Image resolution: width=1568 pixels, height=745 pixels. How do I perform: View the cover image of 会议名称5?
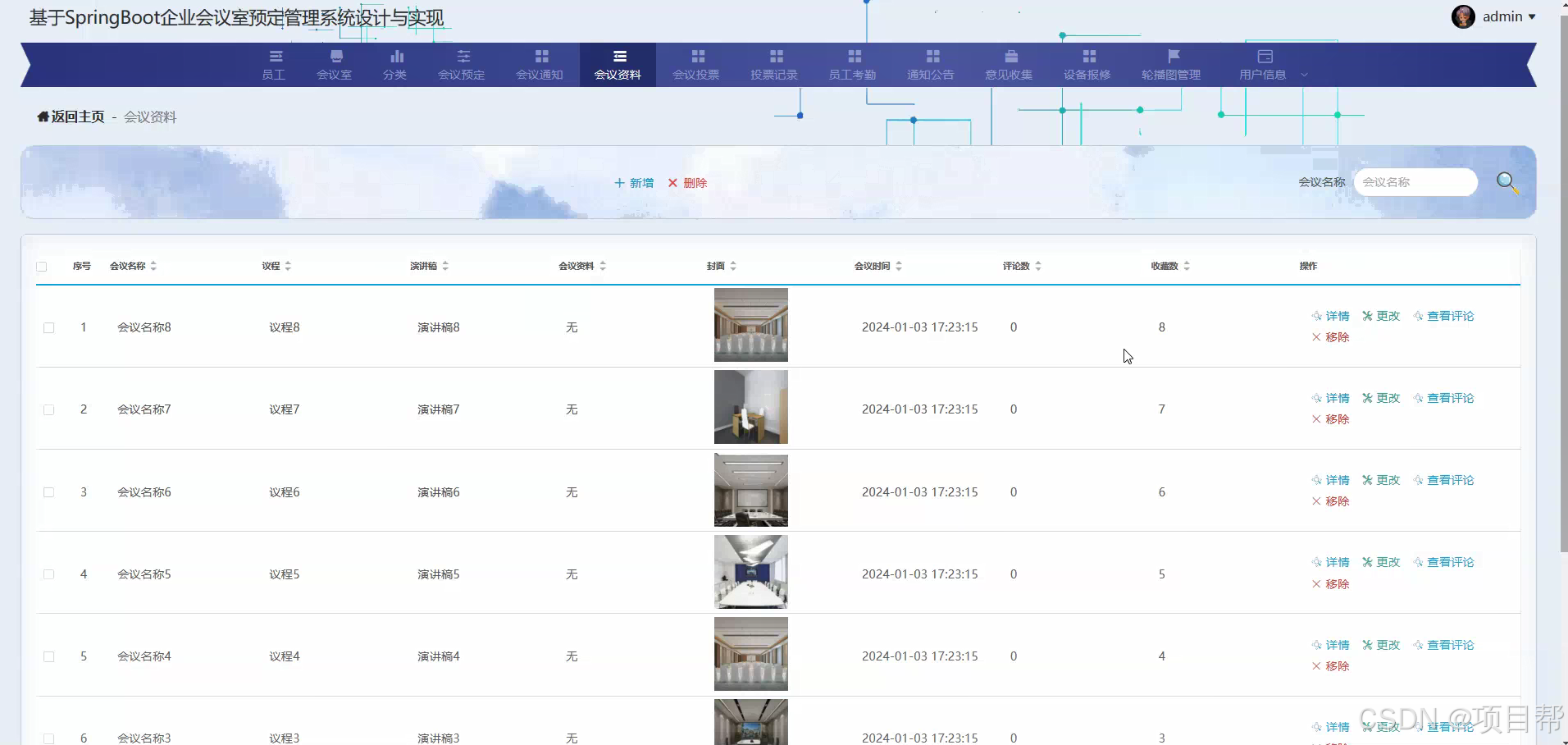point(751,572)
